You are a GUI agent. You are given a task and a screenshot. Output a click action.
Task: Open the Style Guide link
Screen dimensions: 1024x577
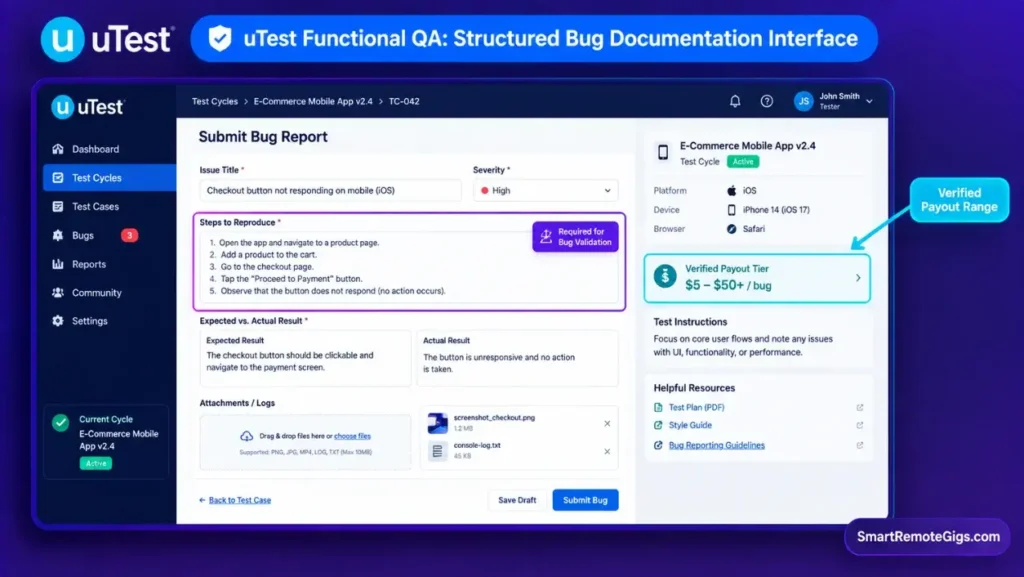point(690,425)
